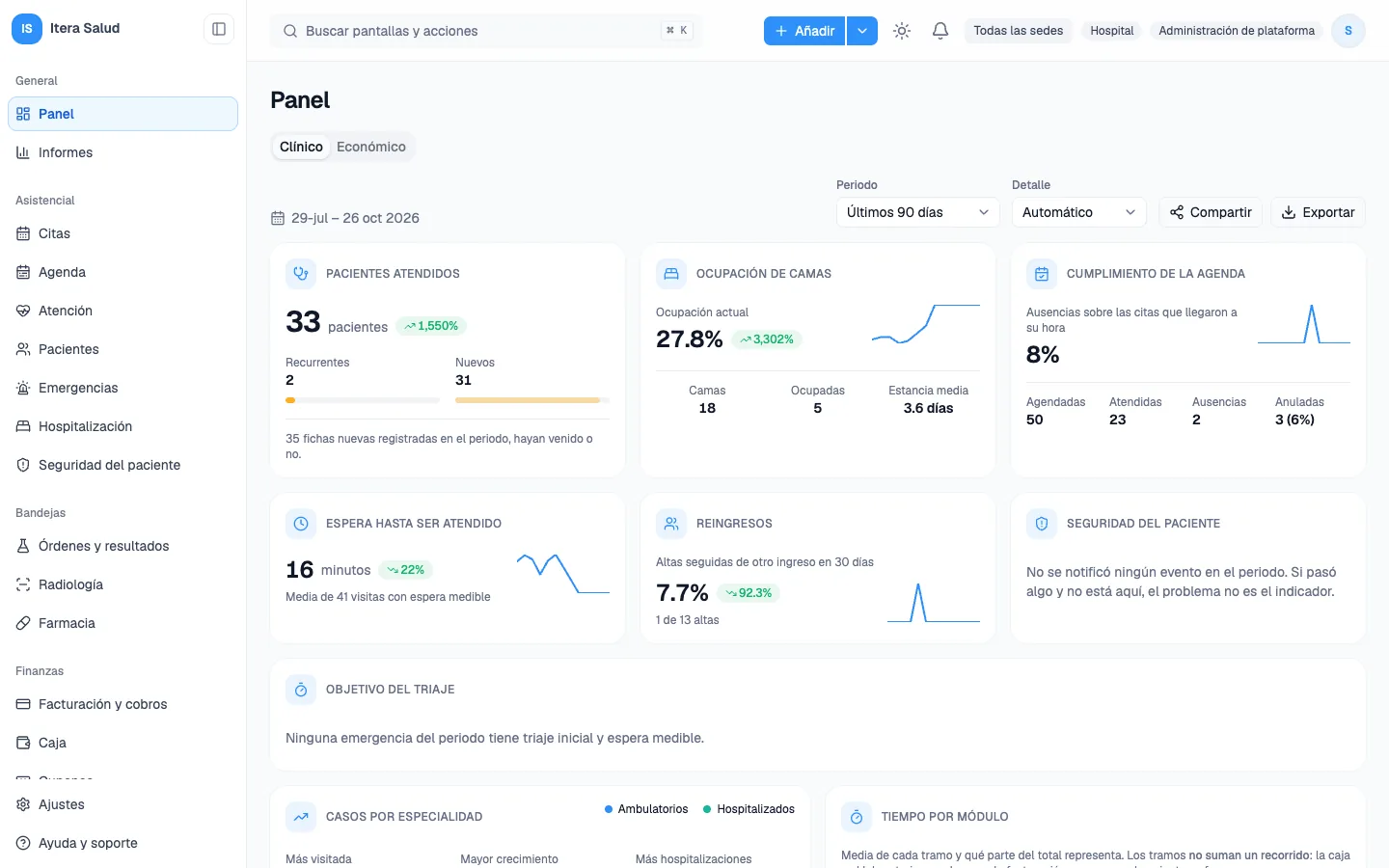Open Ajustes in the sidebar

tap(123, 804)
